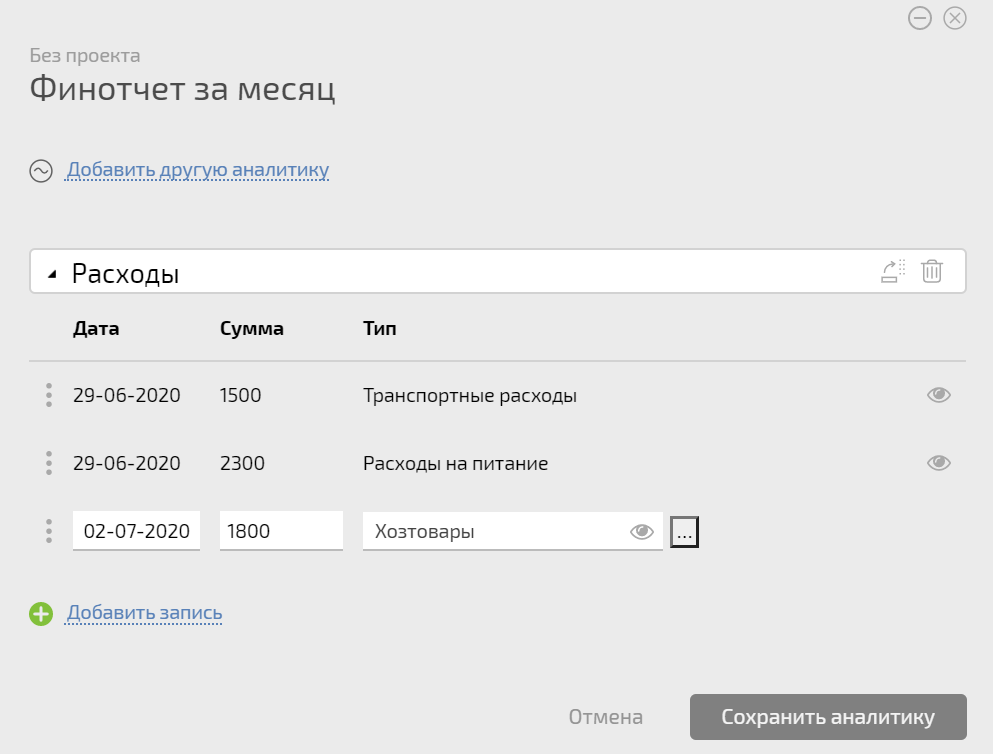Click the Дата column header
Image resolution: width=993 pixels, height=754 pixels.
coord(96,329)
